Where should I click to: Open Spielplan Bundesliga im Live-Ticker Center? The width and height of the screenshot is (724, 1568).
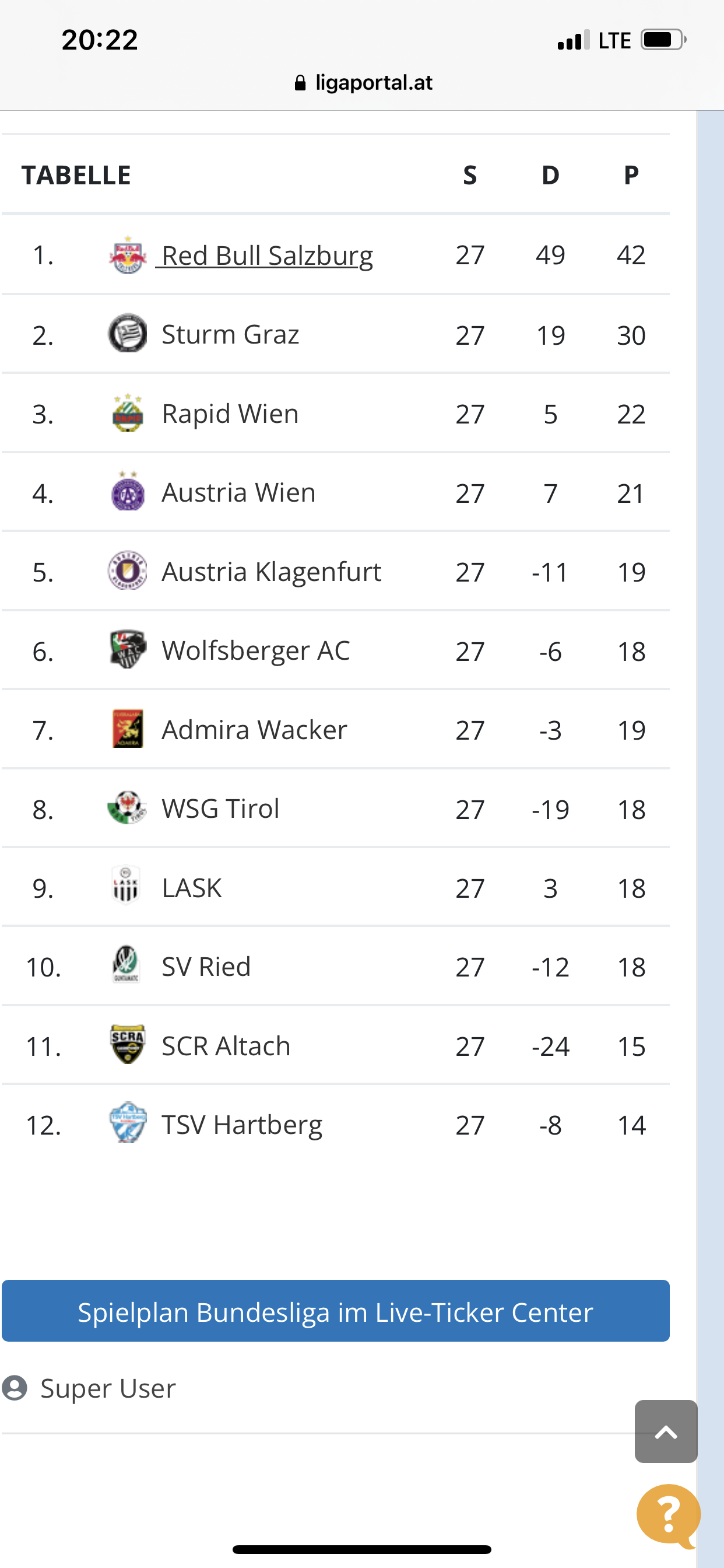click(x=336, y=1311)
